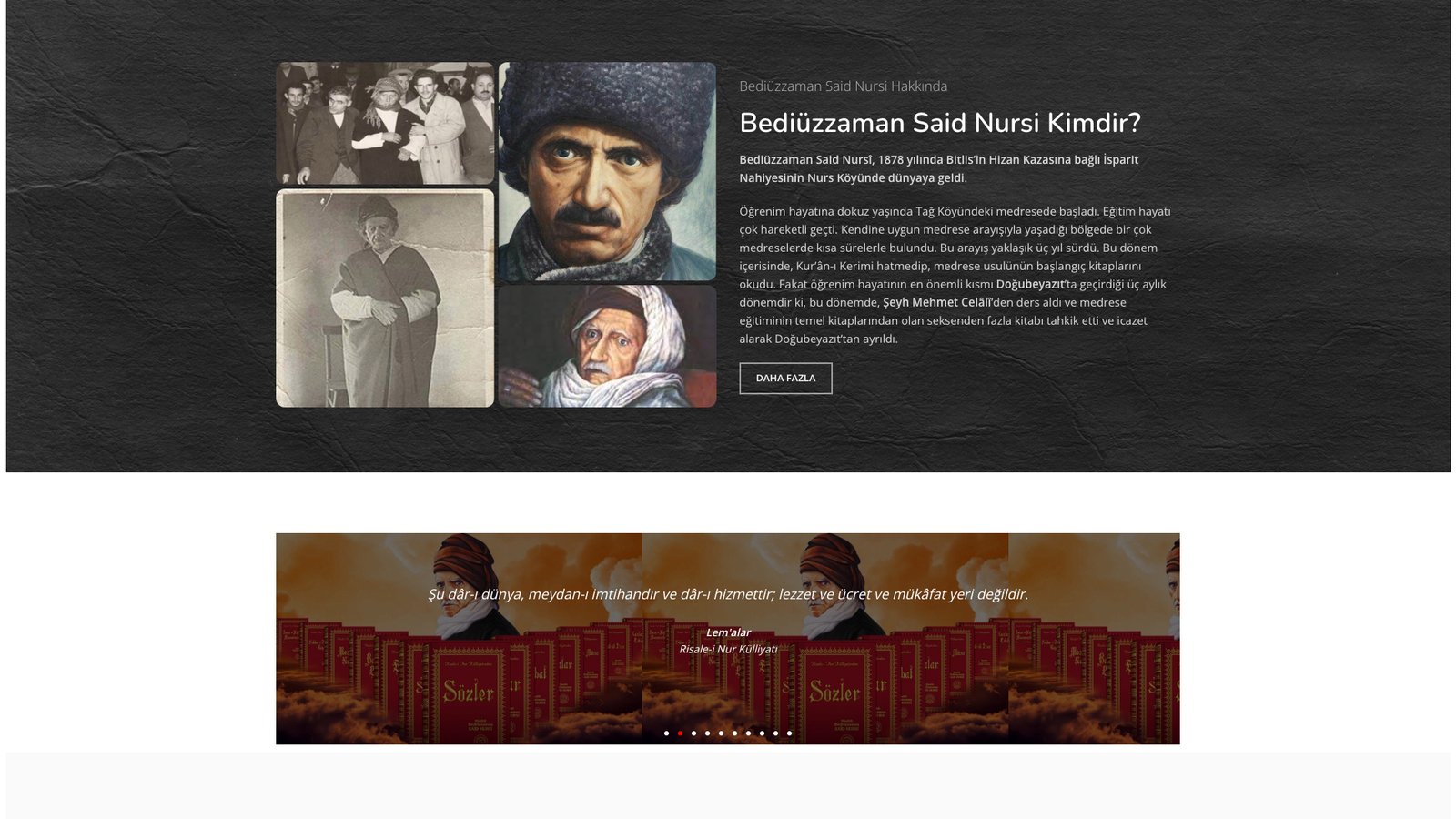Go to the third carousel slide dot
Screen dimensions: 1456x819
coord(693,733)
